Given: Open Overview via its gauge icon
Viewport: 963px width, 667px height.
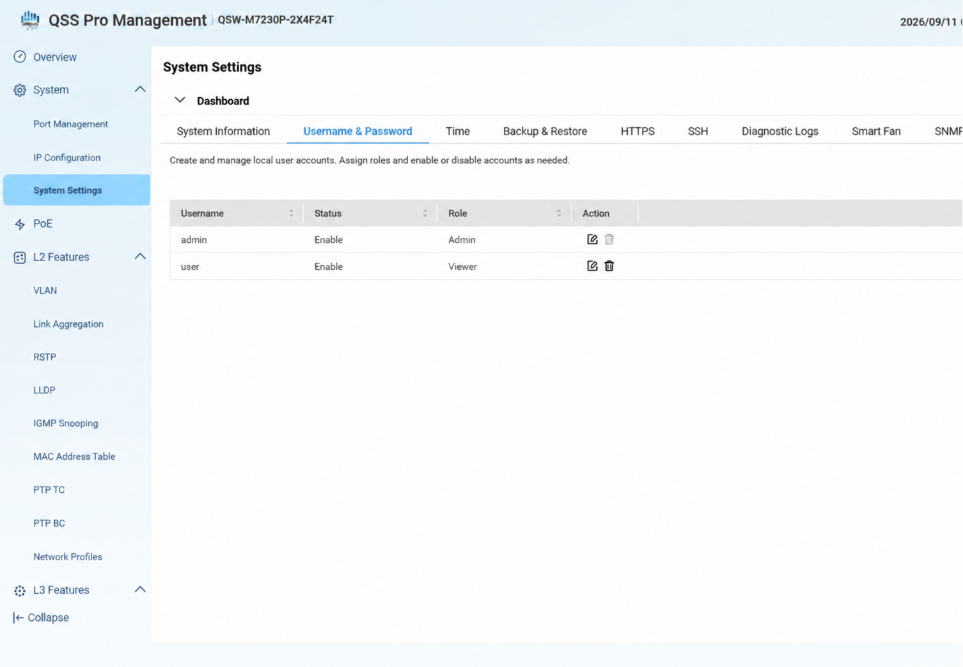Looking at the screenshot, I should click(x=20, y=57).
